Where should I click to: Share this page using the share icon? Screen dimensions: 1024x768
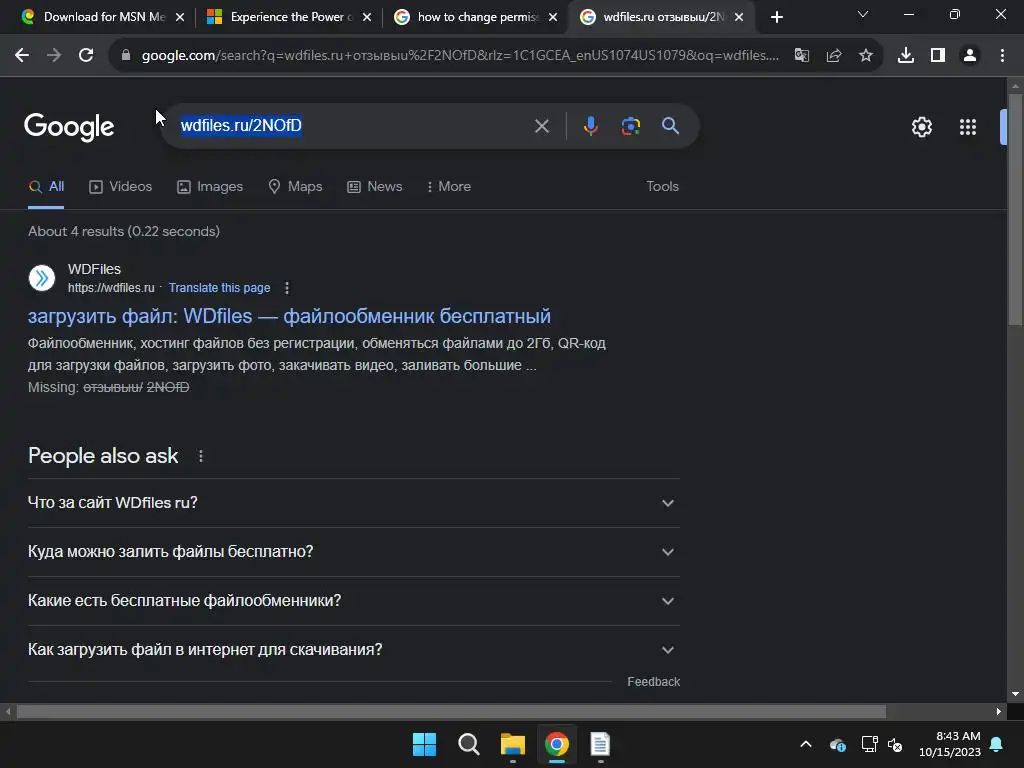[x=833, y=56]
